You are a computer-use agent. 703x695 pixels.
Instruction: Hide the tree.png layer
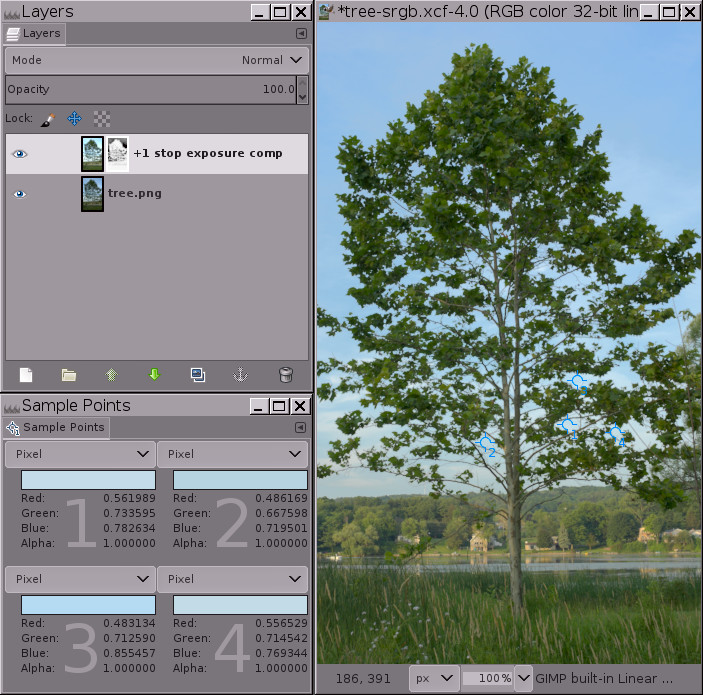(20, 194)
